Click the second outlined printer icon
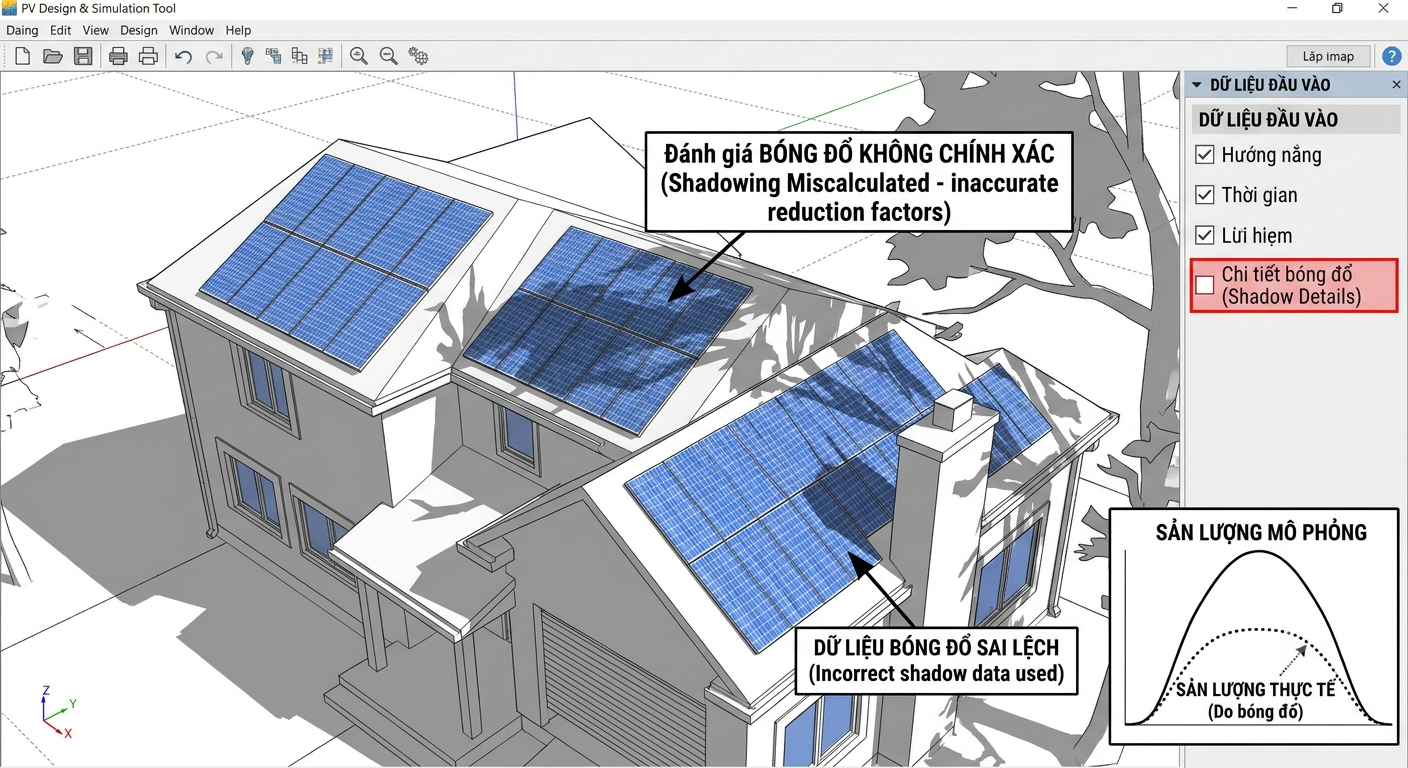This screenshot has height=768, width=1408. coord(148,56)
